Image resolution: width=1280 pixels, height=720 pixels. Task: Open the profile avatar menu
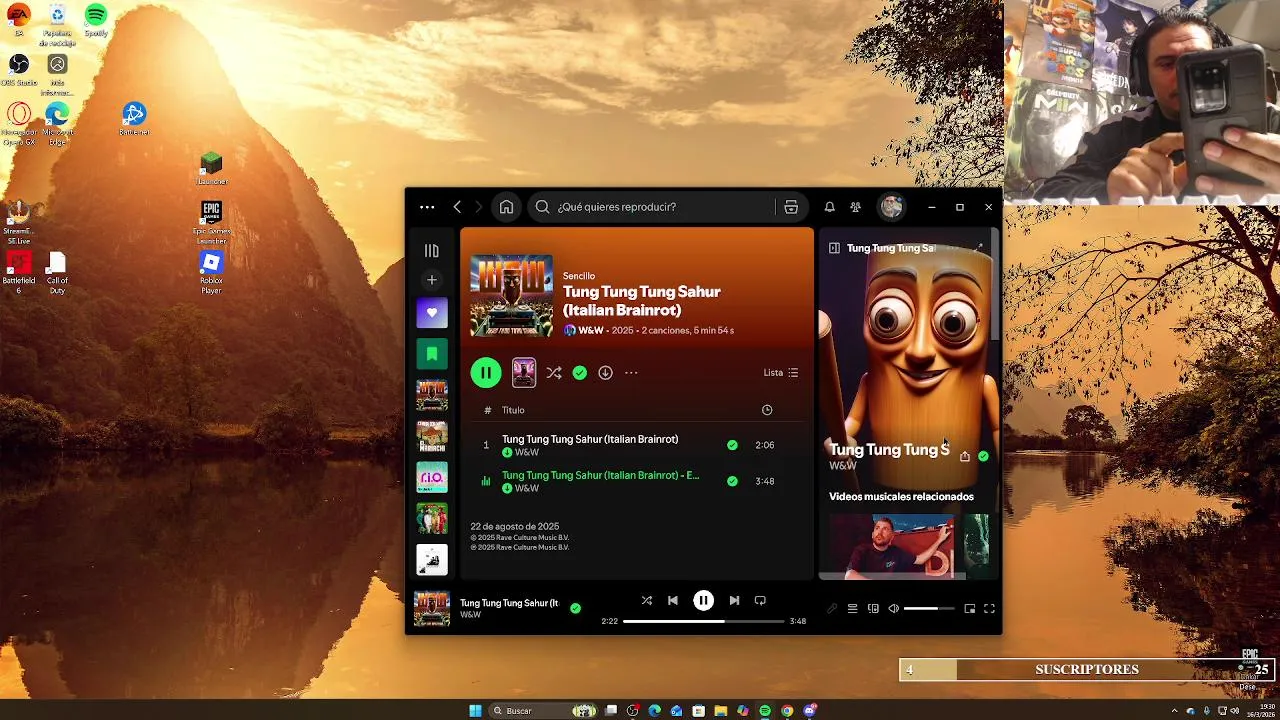891,207
